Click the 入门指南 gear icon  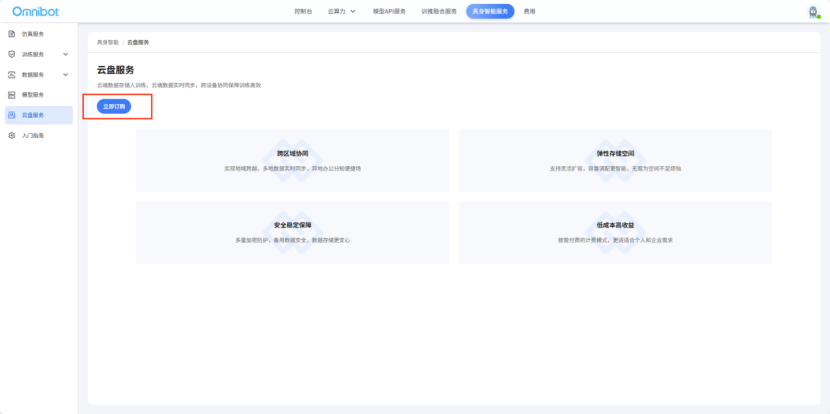coord(11,135)
